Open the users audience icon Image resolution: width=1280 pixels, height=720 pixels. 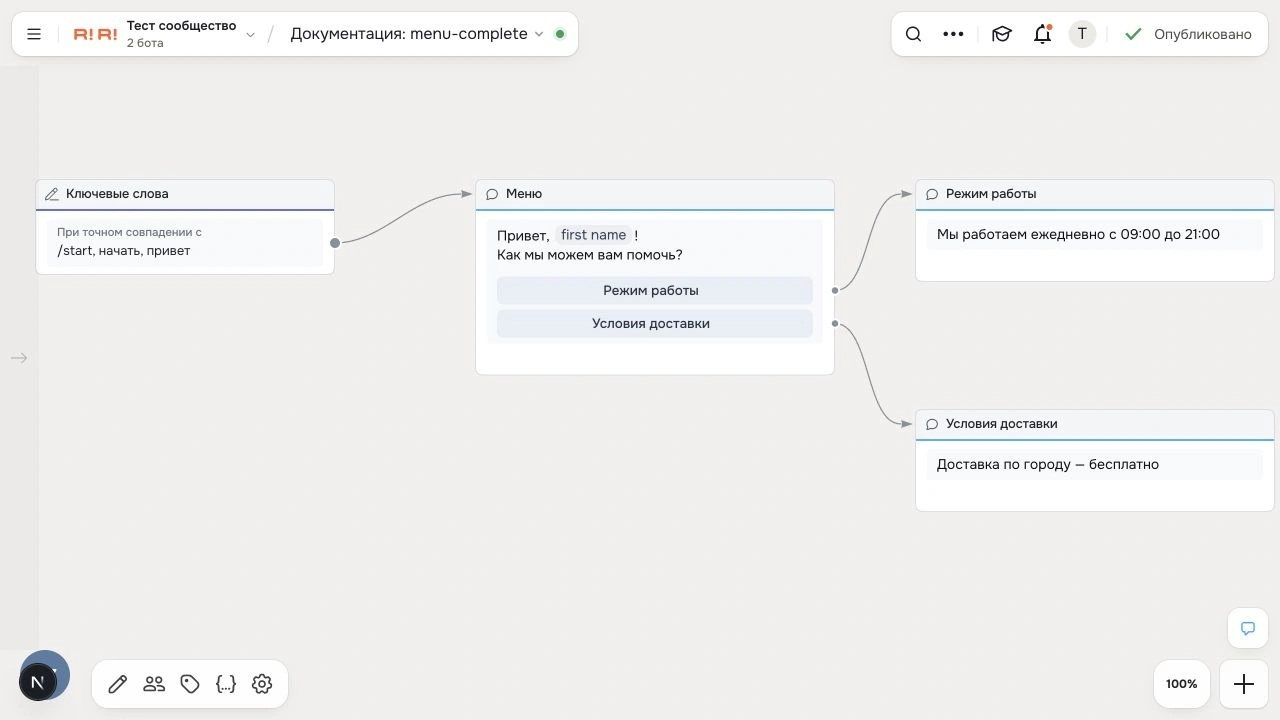[154, 684]
